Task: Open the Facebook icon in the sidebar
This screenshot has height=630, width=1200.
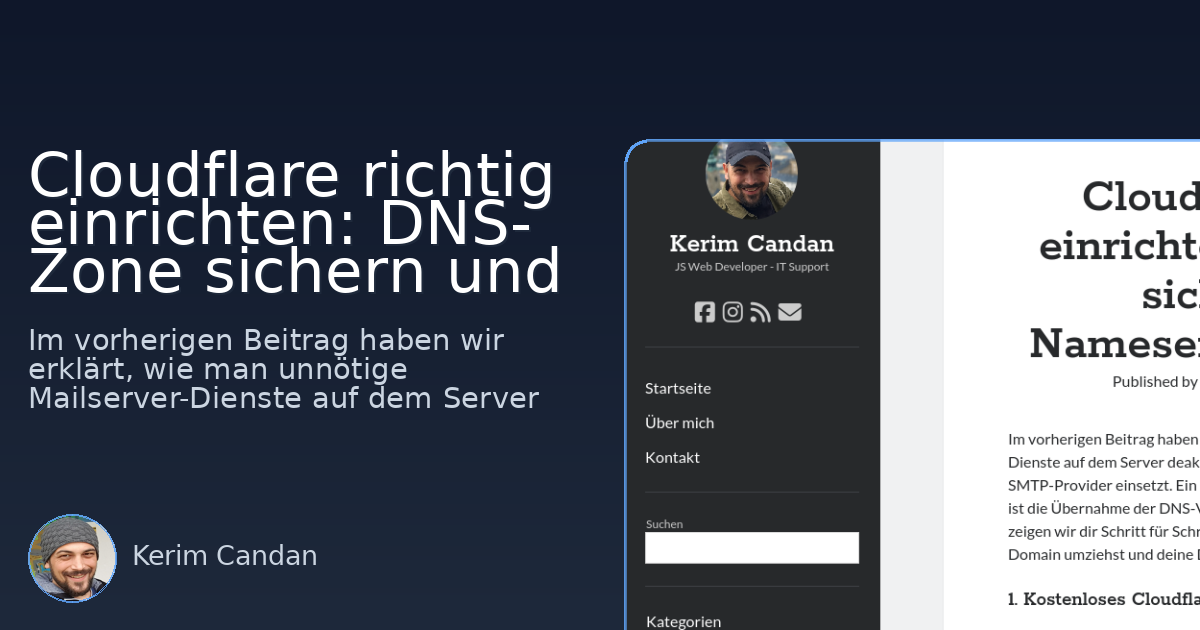Action: coord(705,312)
